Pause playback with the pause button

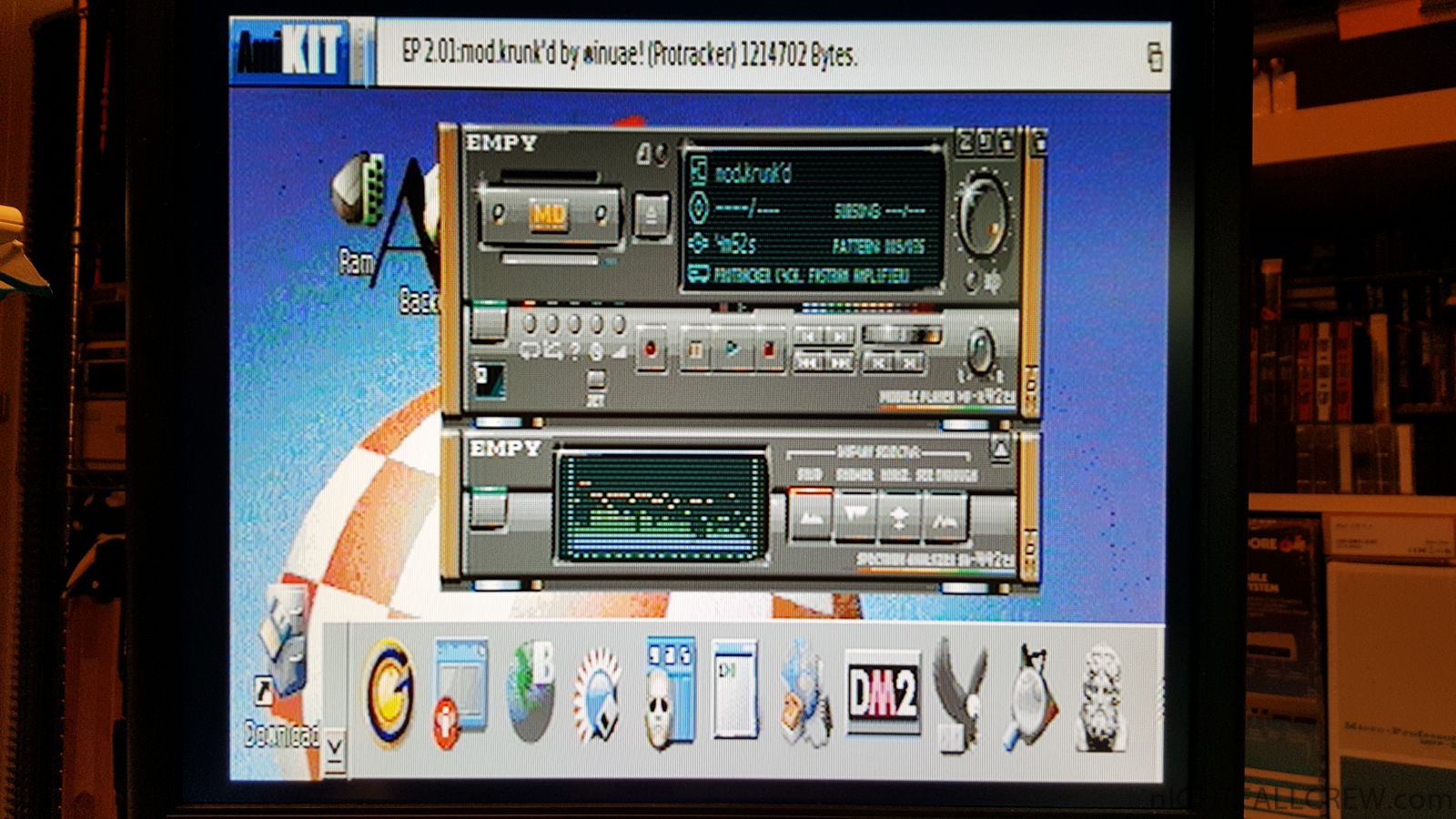coord(695,350)
